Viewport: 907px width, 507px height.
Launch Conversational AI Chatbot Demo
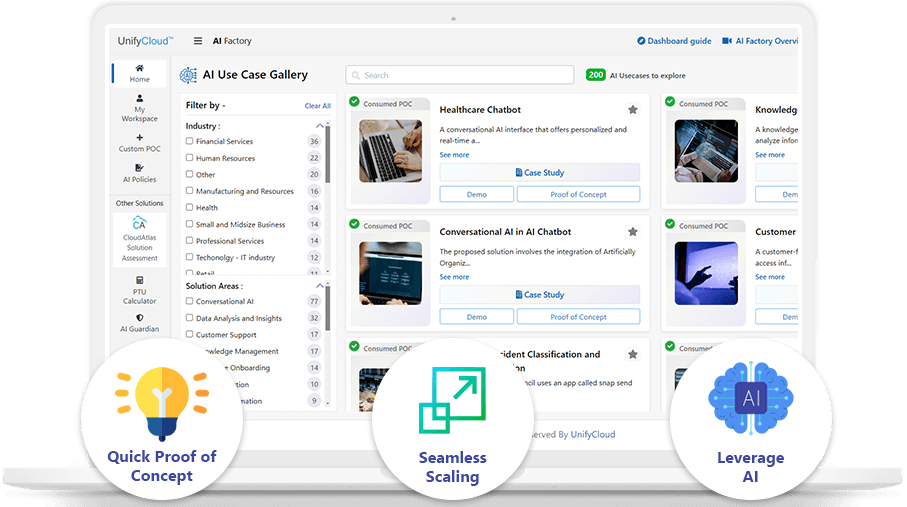pyautogui.click(x=477, y=317)
